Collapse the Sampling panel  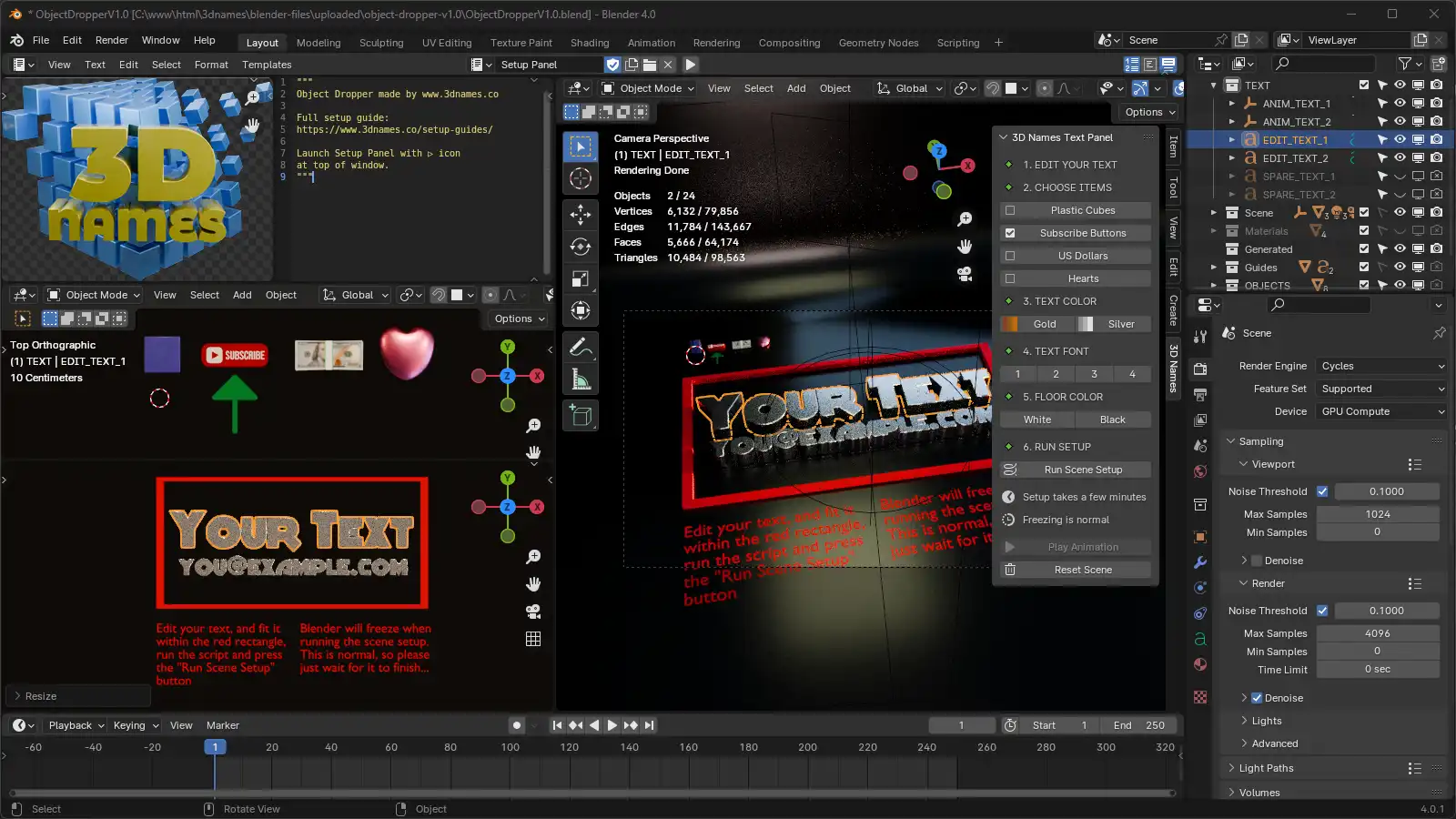tap(1260, 441)
